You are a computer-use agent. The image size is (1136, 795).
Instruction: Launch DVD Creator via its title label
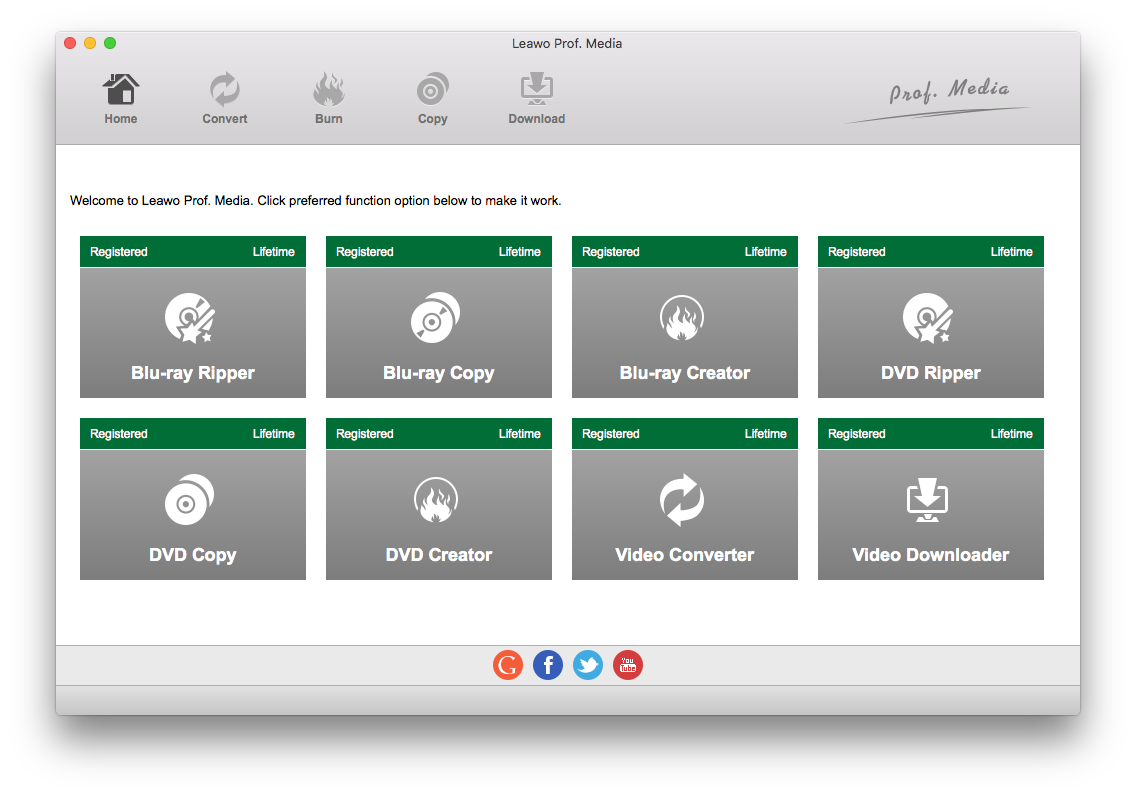[438, 555]
